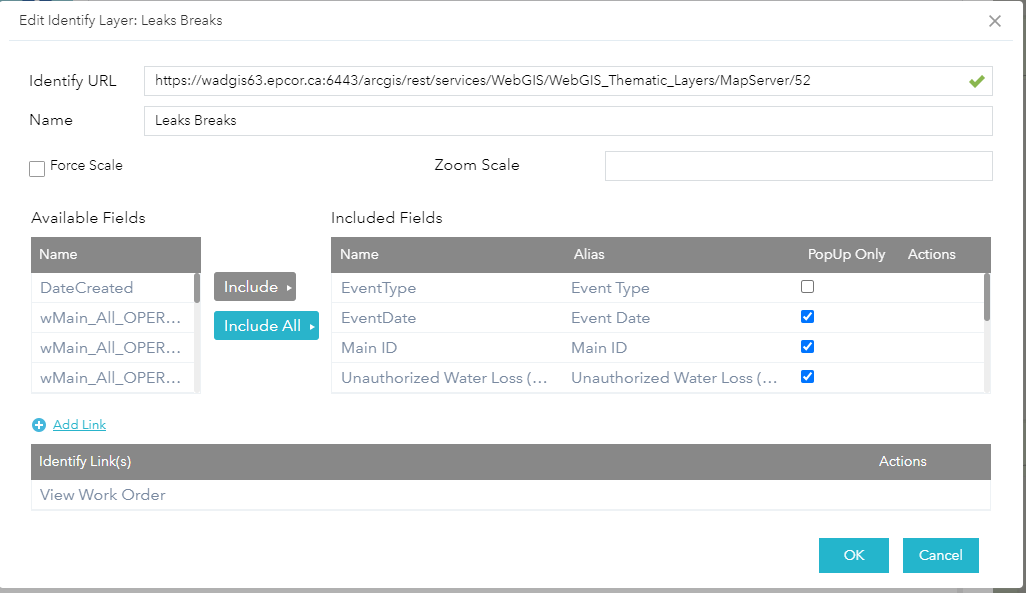
Task: Select DateCreated in Available Fields
Action: coord(86,287)
